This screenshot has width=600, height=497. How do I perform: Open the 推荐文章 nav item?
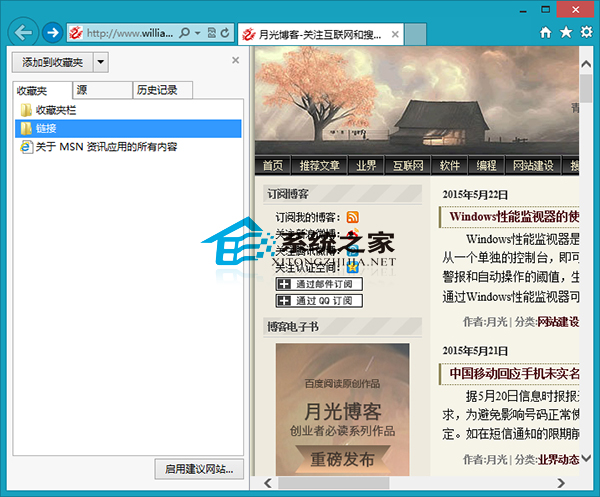pos(320,166)
